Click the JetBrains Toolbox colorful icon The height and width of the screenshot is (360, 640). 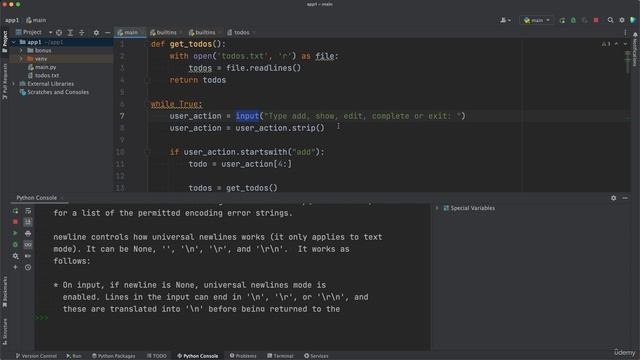tap(633, 20)
